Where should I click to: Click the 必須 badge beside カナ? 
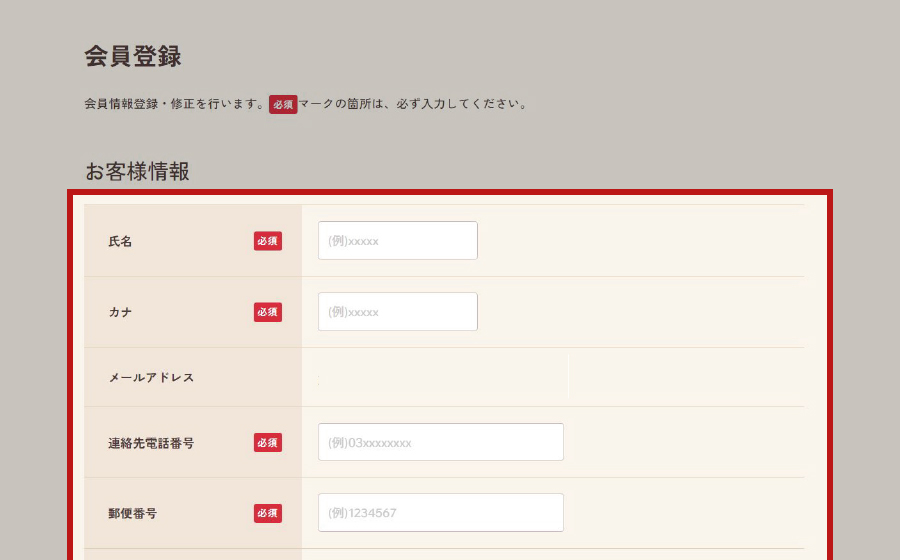(x=267, y=312)
